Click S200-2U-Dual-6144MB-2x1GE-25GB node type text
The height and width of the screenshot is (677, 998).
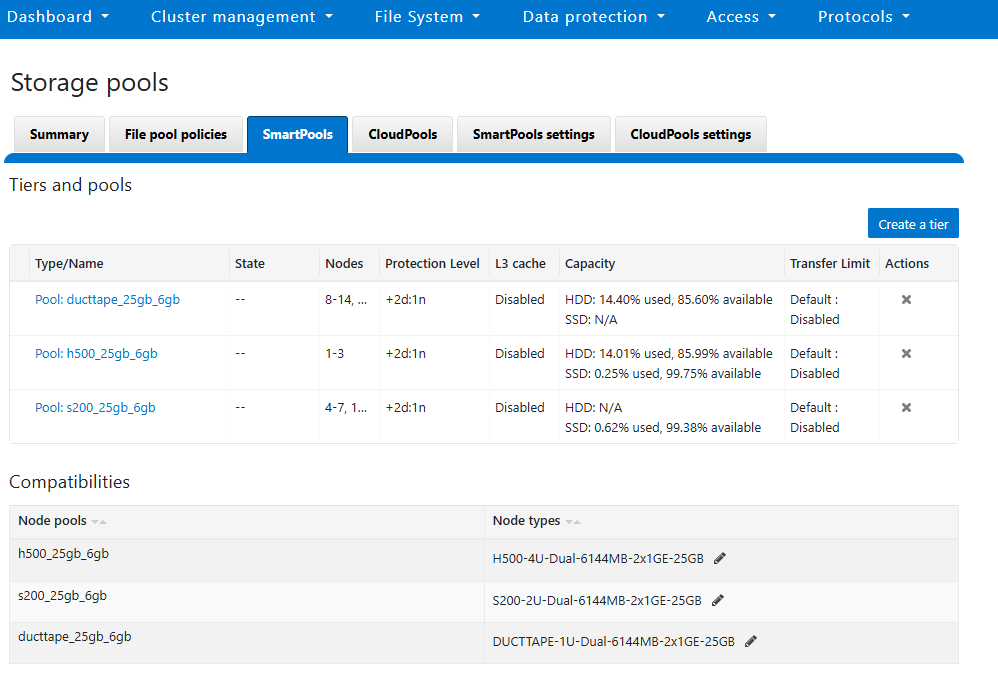coord(596,601)
